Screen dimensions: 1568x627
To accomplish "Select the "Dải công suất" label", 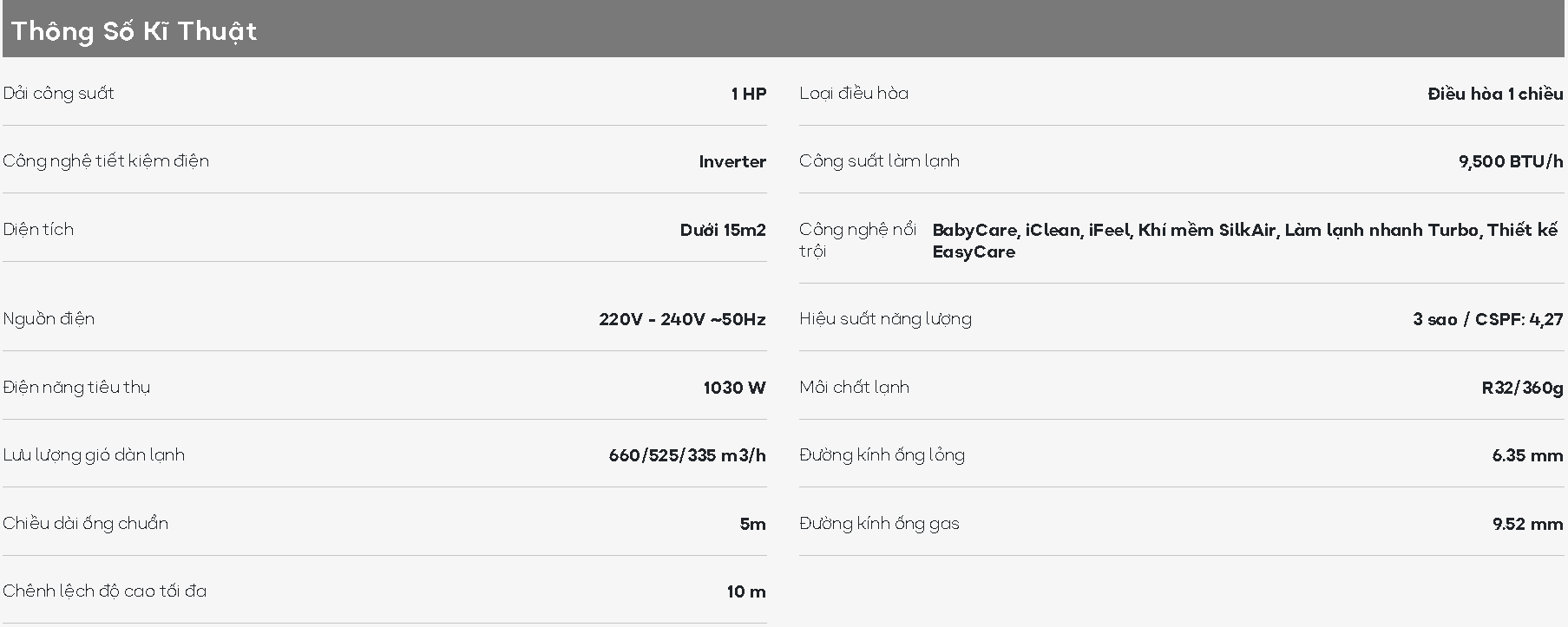I will (x=59, y=94).
